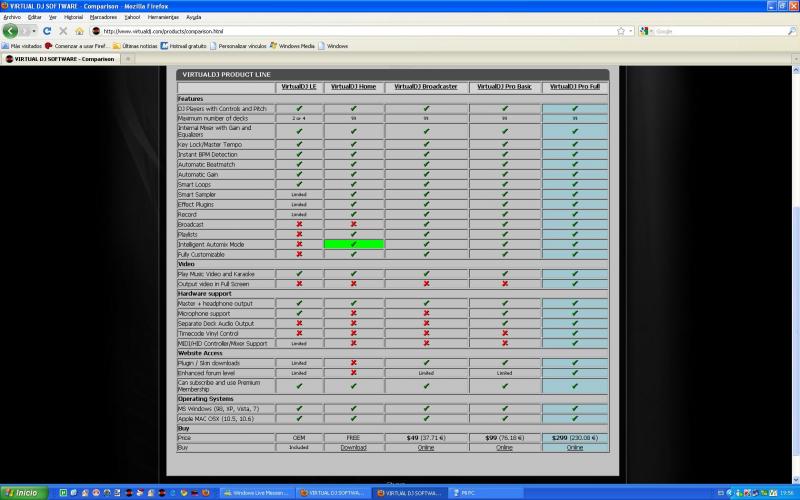Click the "2 or 4" decks cell
This screenshot has width=800, height=500.
[299, 118]
